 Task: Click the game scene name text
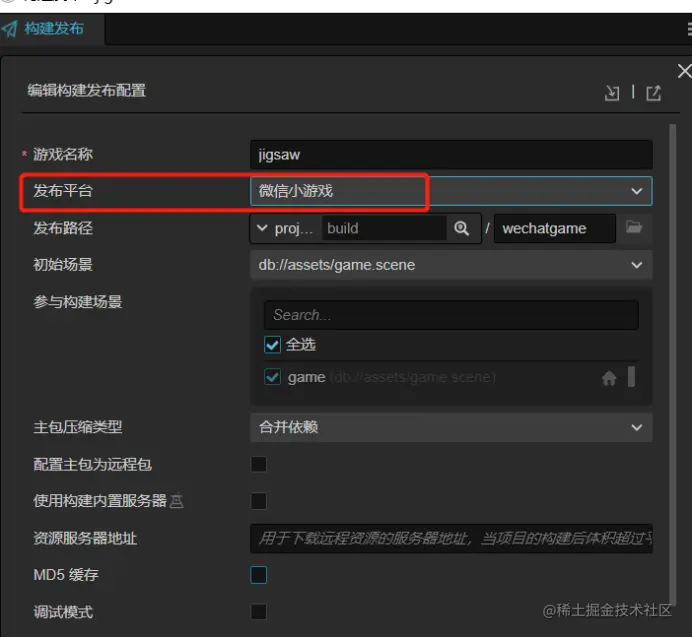click(306, 378)
